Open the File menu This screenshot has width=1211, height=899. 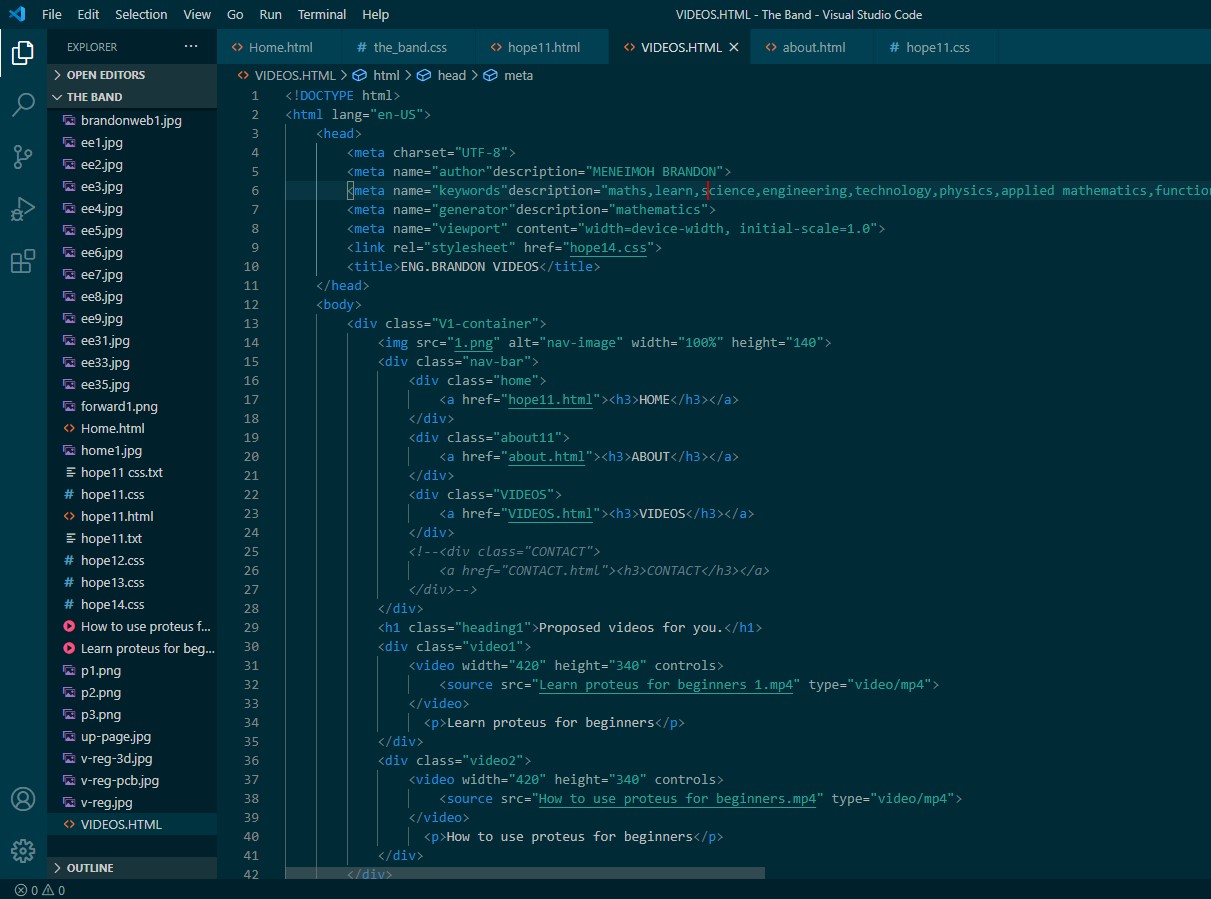[x=52, y=14]
